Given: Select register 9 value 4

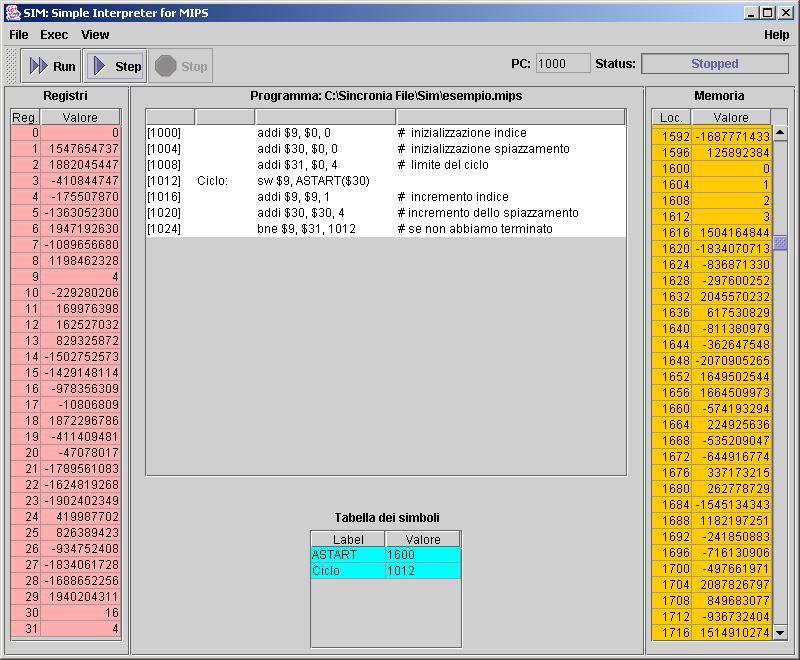Looking at the screenshot, I should click(x=81, y=277).
